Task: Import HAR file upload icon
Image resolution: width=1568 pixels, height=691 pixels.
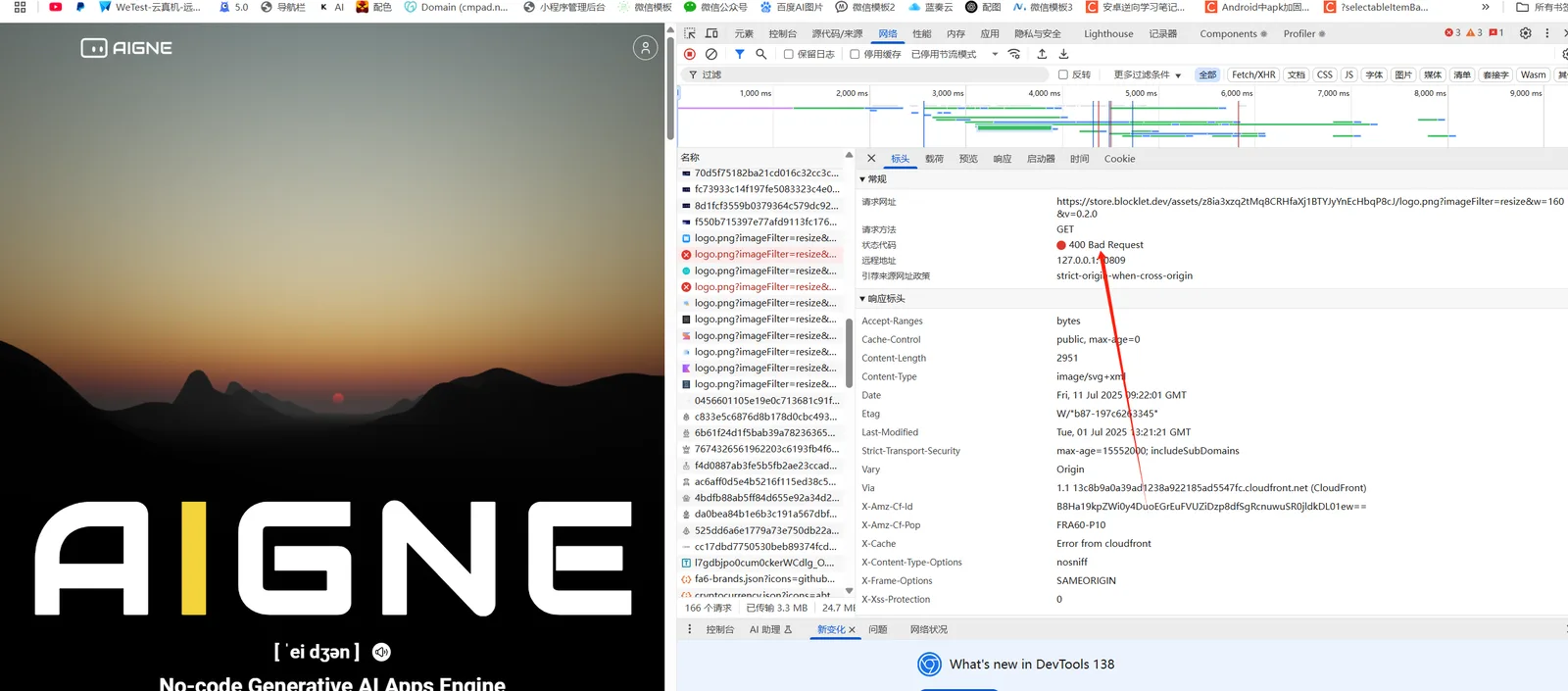Action: tap(1042, 54)
